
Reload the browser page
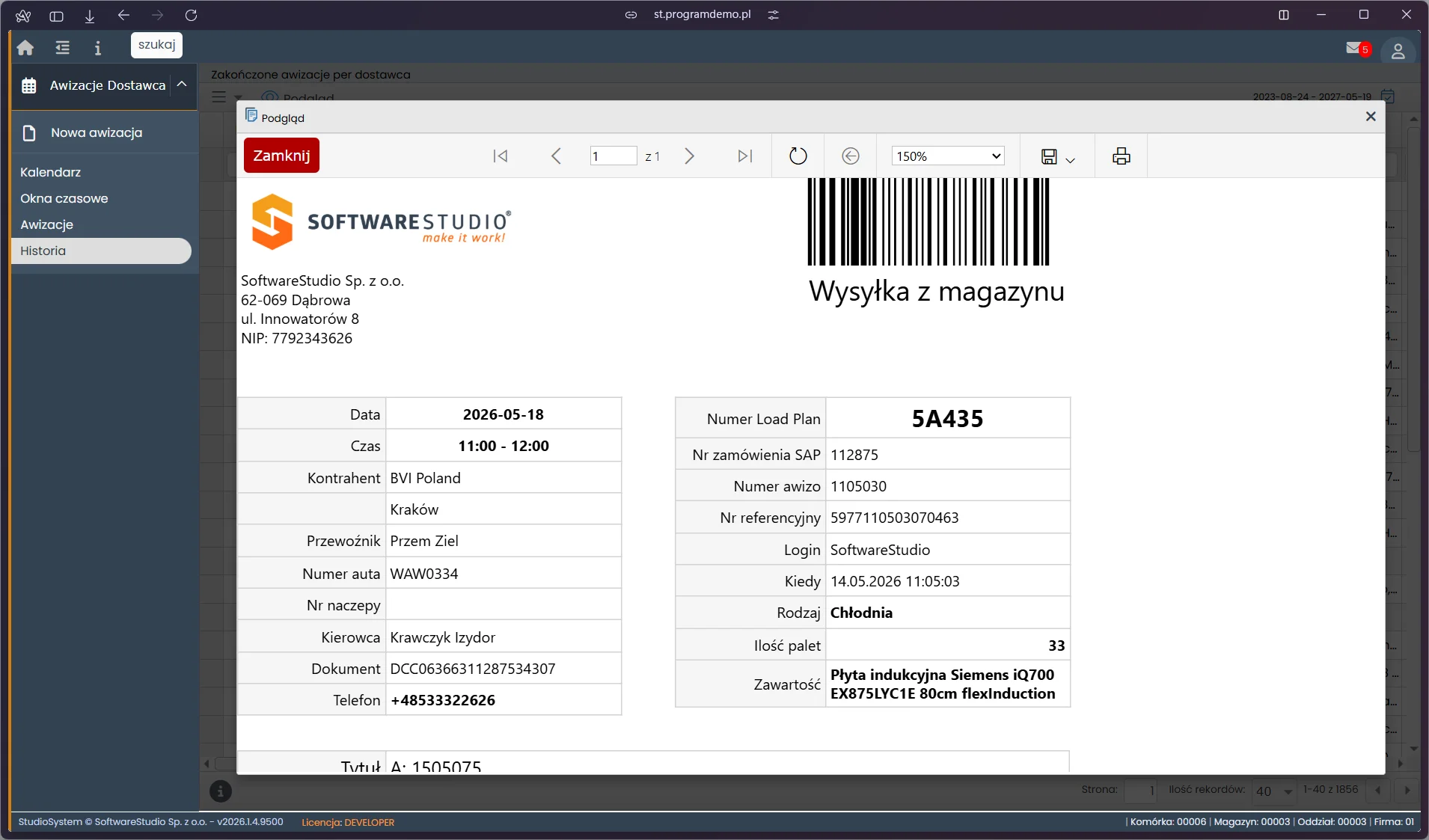[x=191, y=15]
